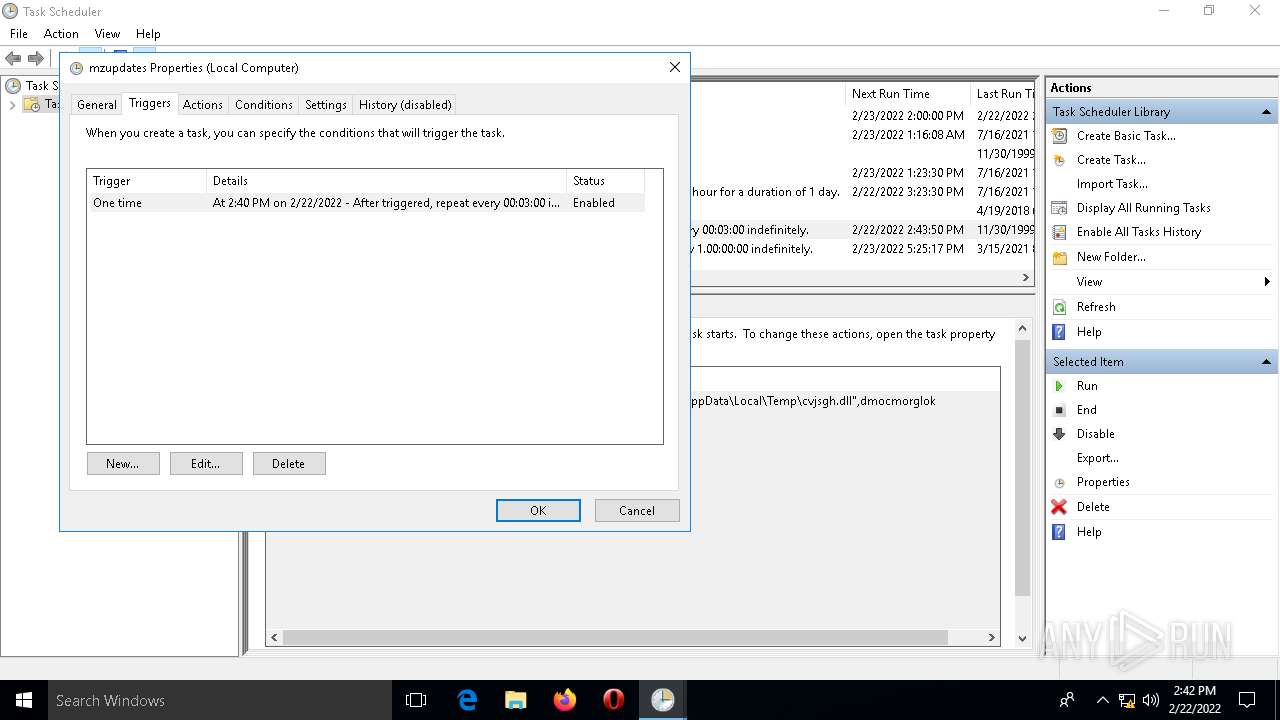
Task: Click the People tray icon
Action: tap(1067, 700)
